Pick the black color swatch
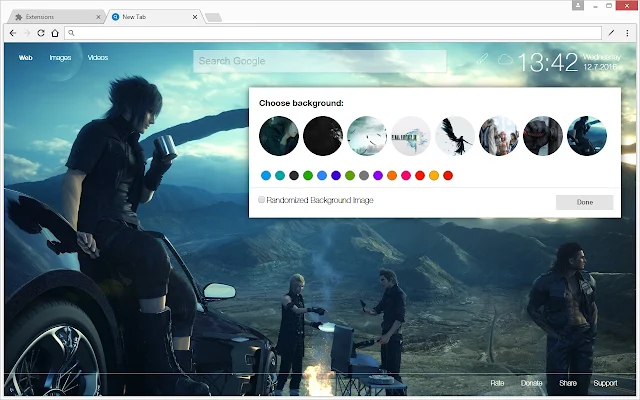640x400 pixels. tap(294, 176)
